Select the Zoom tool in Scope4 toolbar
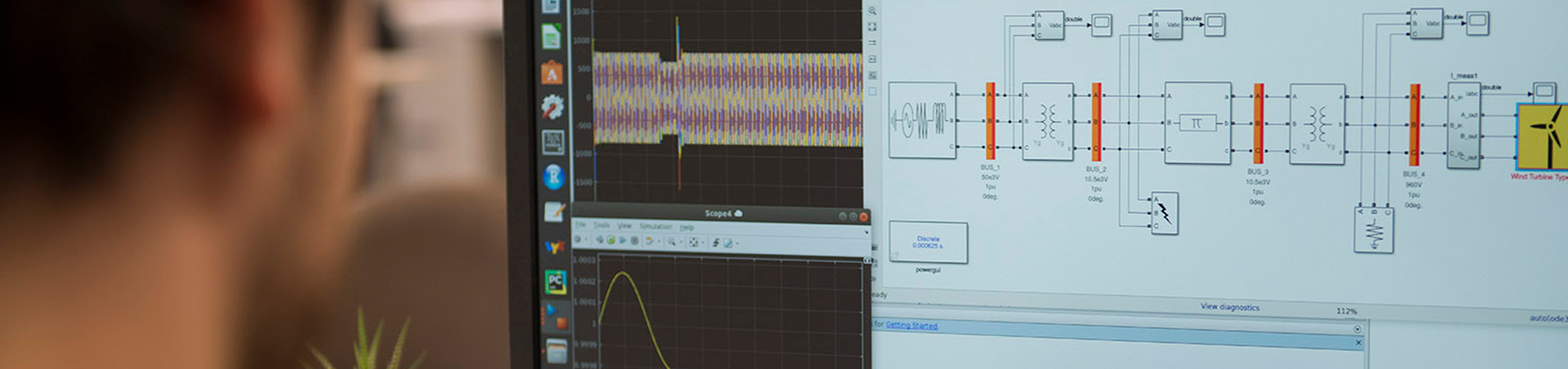 tap(672, 242)
